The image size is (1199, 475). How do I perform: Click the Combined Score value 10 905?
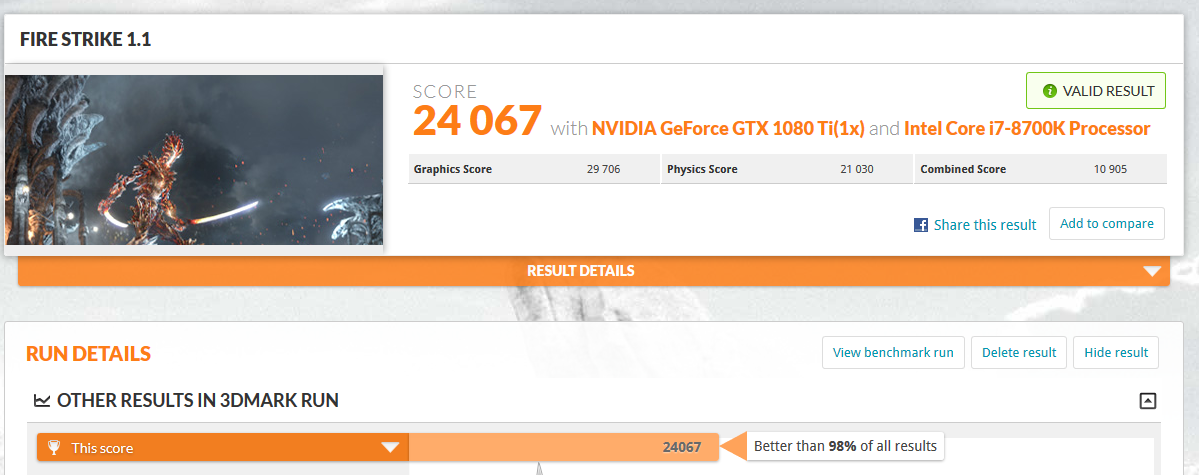coord(1110,169)
